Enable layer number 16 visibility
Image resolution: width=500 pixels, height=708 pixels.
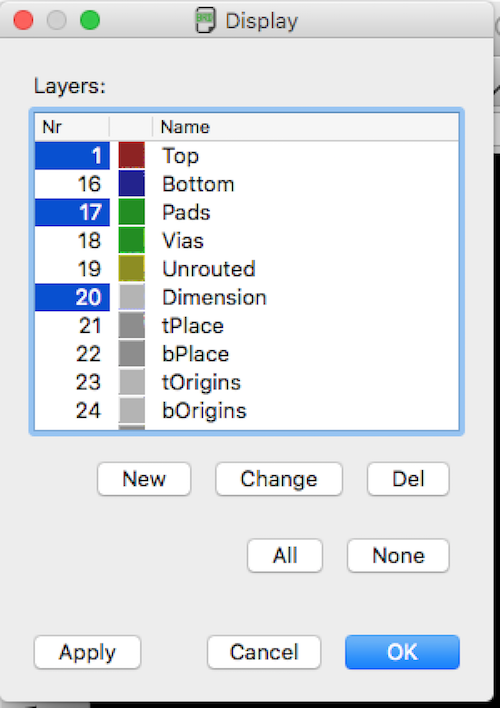72,184
